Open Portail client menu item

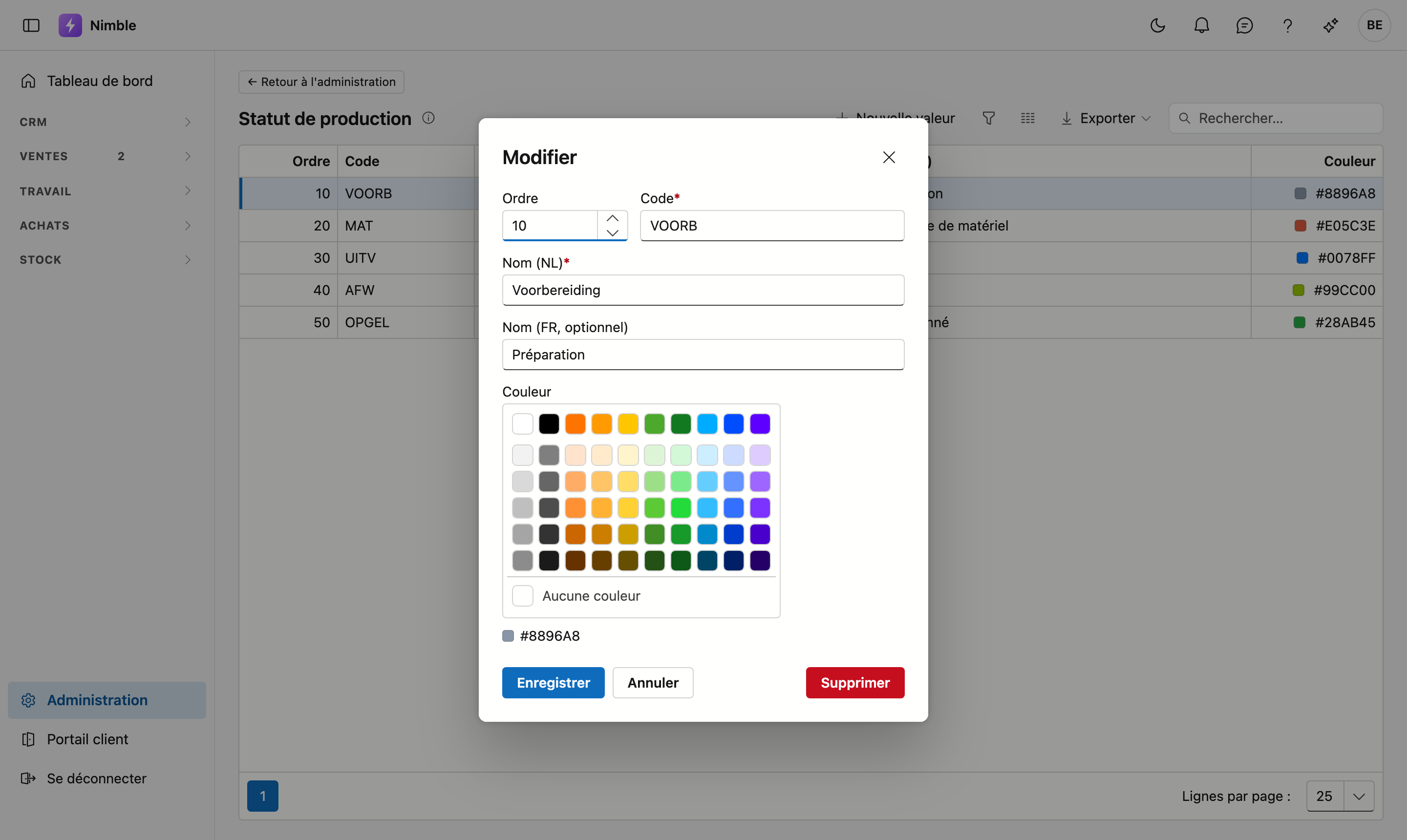coord(107,739)
